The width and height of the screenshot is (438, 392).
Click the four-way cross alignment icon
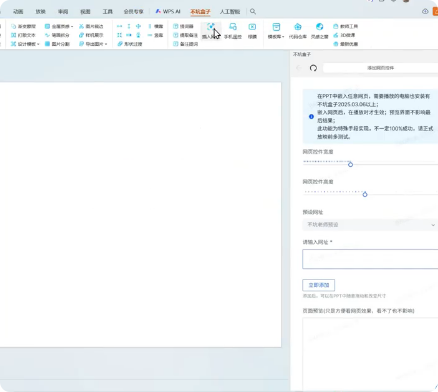coord(138,26)
